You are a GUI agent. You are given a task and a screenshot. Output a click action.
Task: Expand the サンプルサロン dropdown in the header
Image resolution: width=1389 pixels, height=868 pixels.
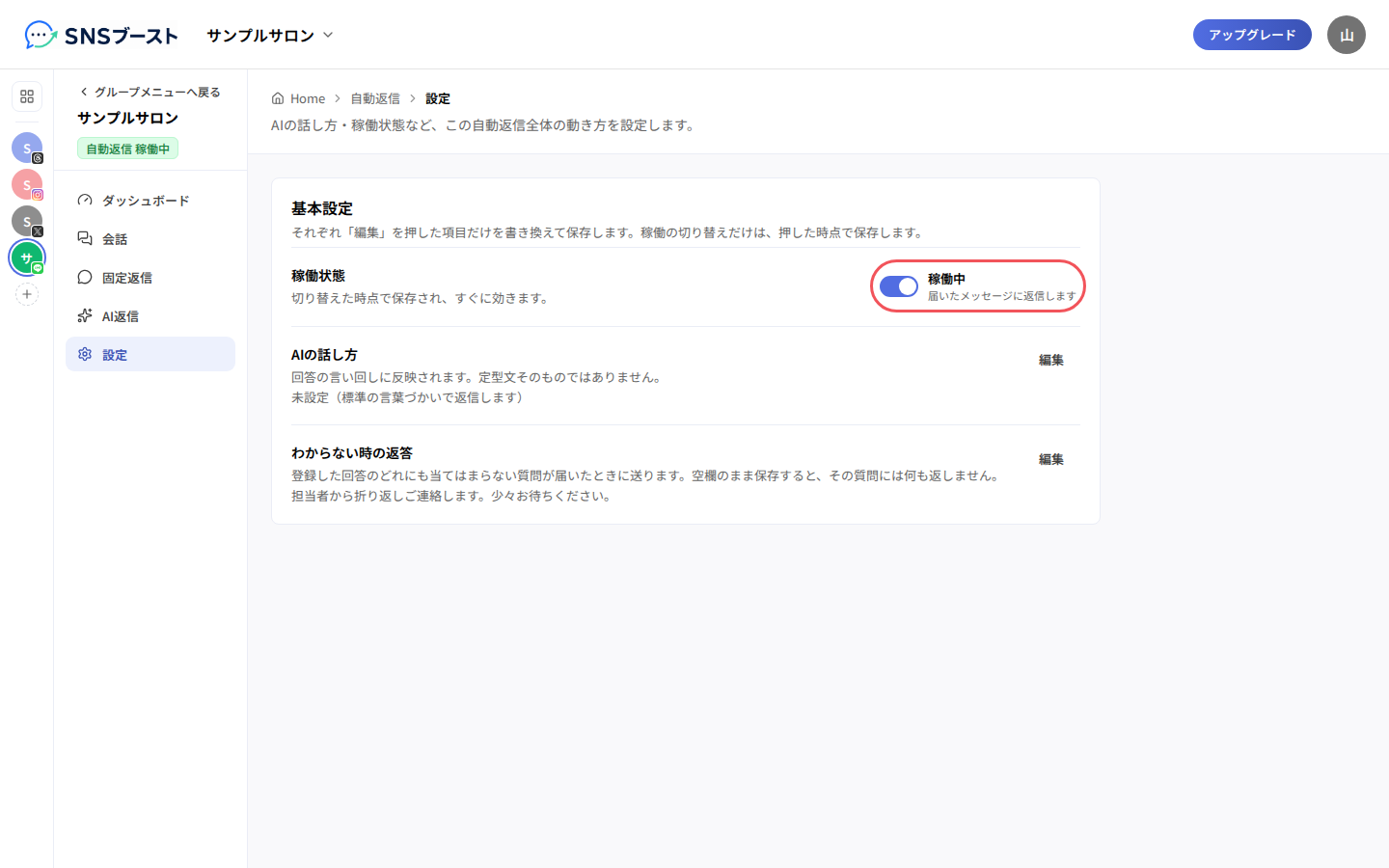click(x=270, y=36)
